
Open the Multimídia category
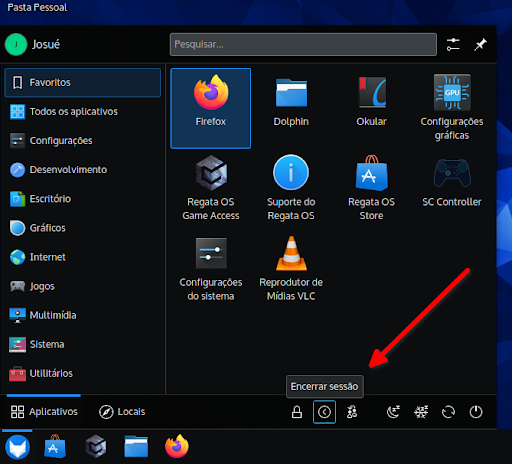(x=83, y=315)
